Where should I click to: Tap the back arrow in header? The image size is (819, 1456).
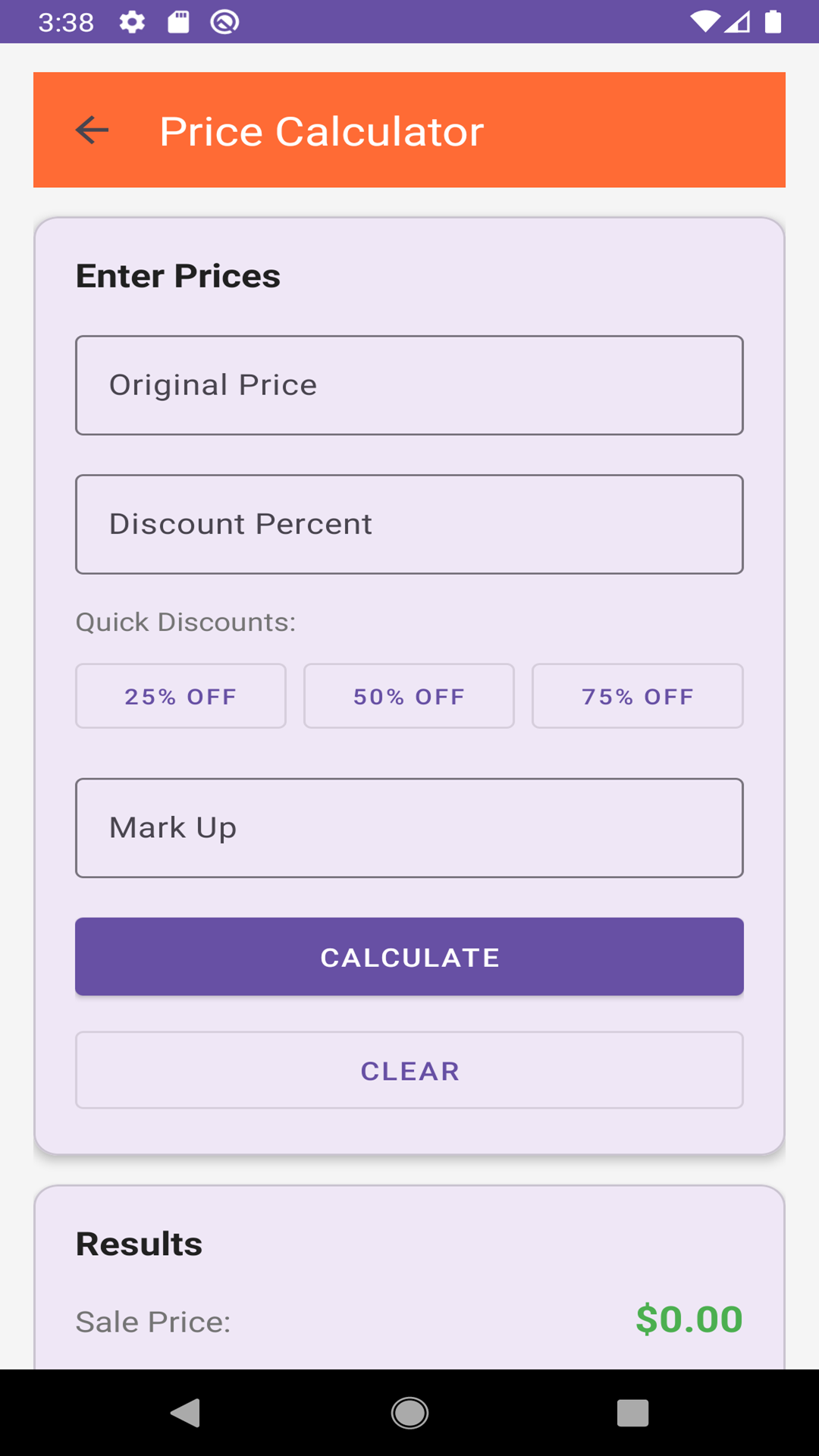93,130
